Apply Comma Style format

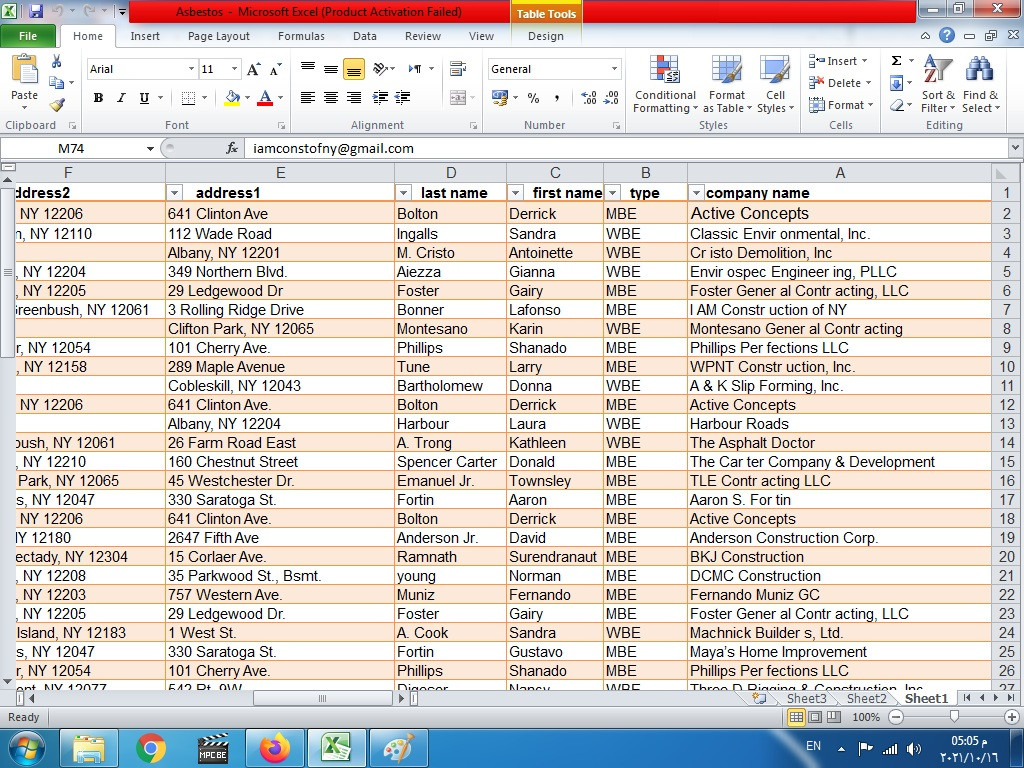[x=556, y=98]
